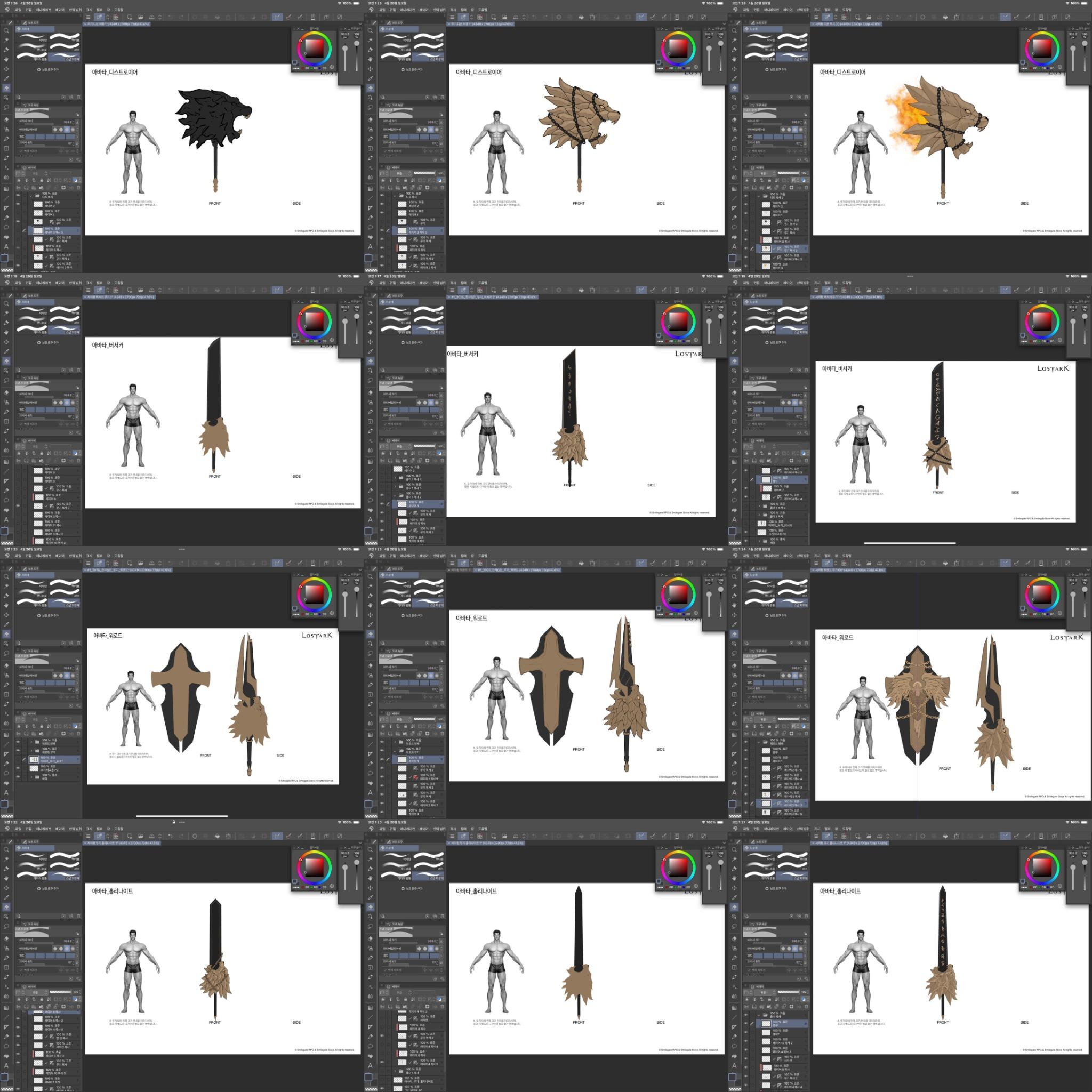The image size is (1092, 1092).
Task: Select the 부드러움 eraser preset in the chained tan lion screenshot
Action: [396, 46]
